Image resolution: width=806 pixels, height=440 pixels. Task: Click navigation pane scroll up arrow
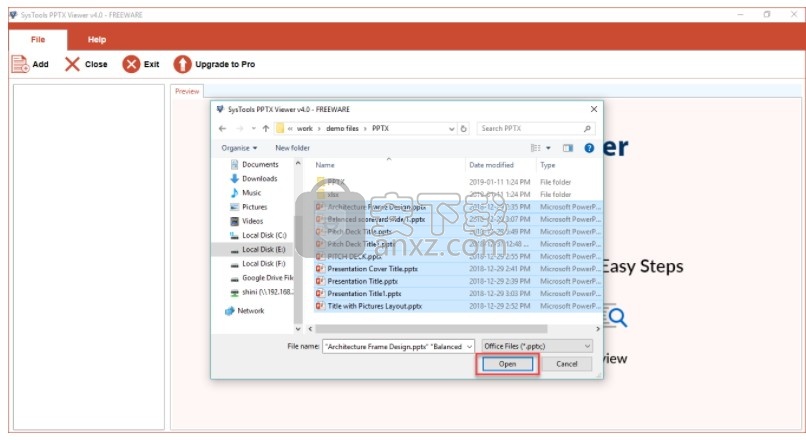coord(298,163)
